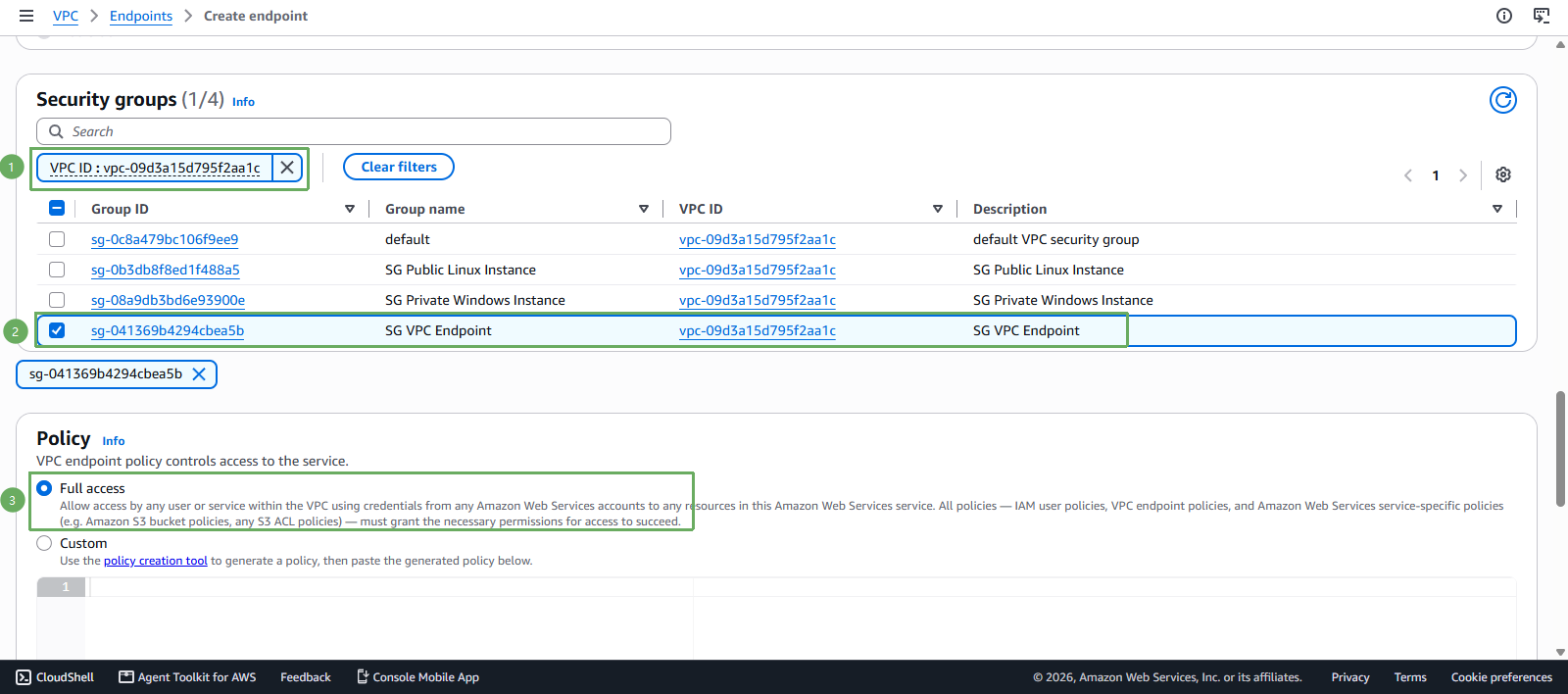Go to previous page of security groups
The width and height of the screenshot is (1568, 694).
click(x=1408, y=175)
